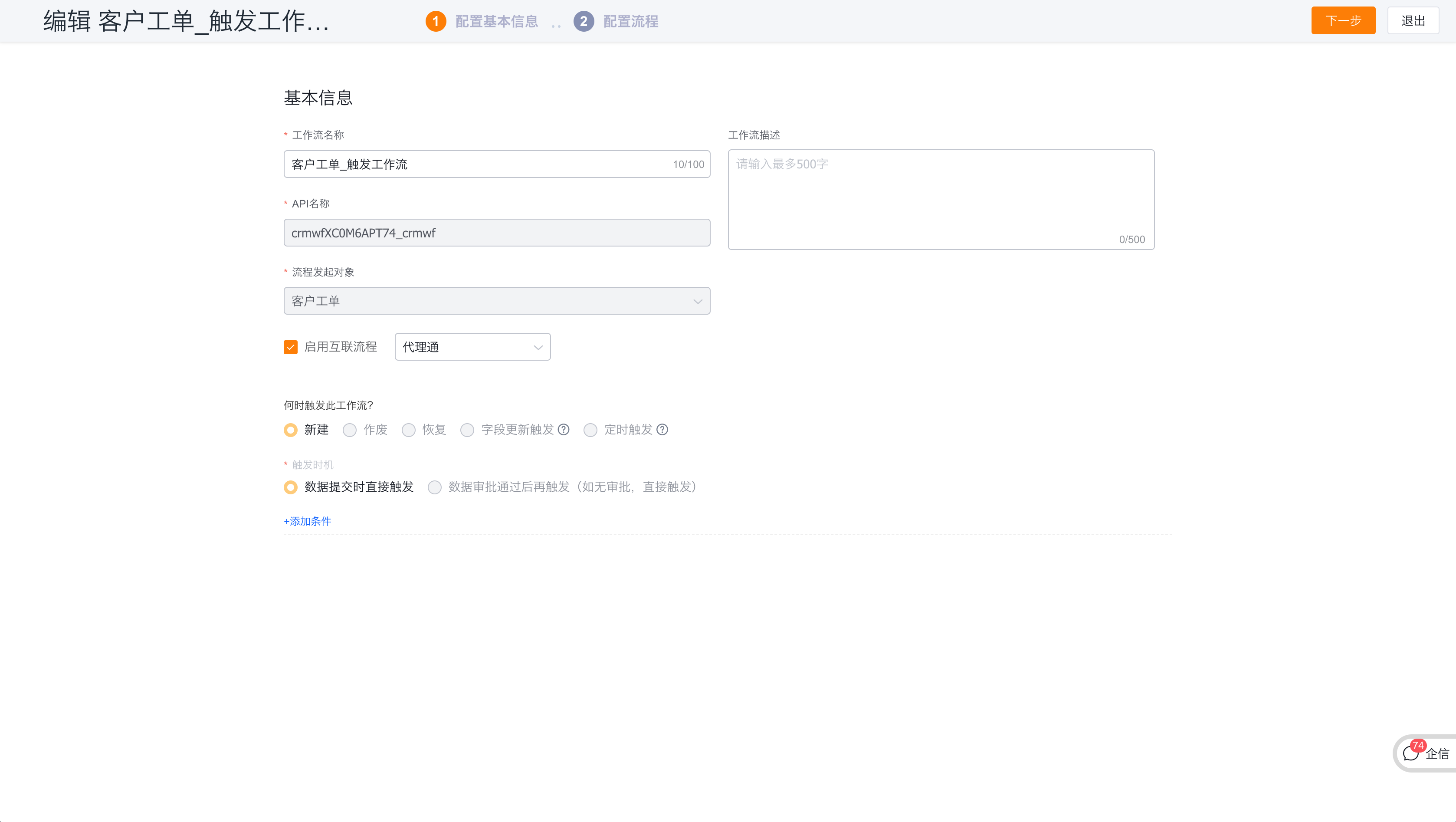This screenshot has height=822, width=1456.
Task: Select the 作废 trigger radio button
Action: [350, 430]
